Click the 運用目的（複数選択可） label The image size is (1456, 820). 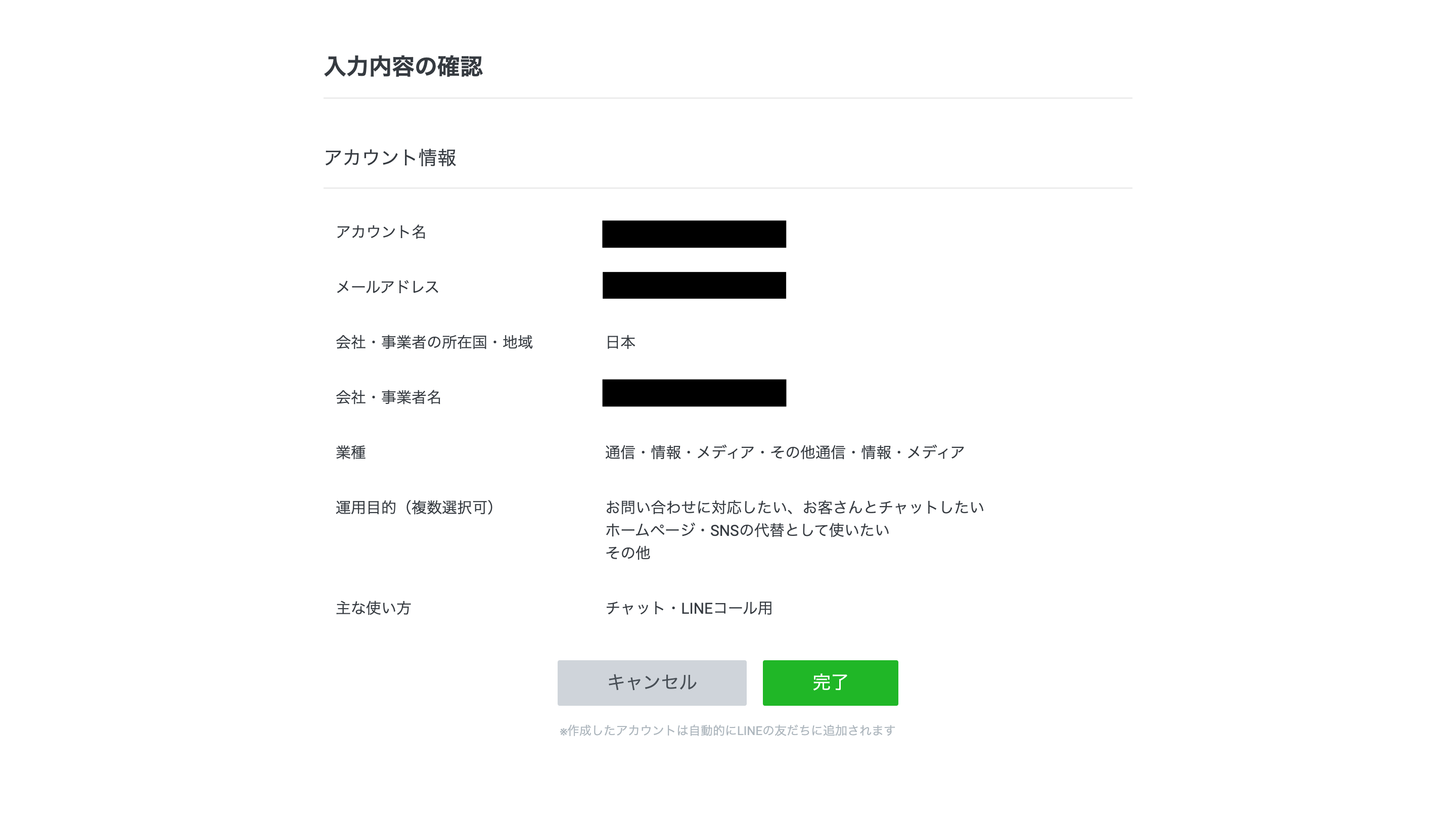pyautogui.click(x=417, y=508)
